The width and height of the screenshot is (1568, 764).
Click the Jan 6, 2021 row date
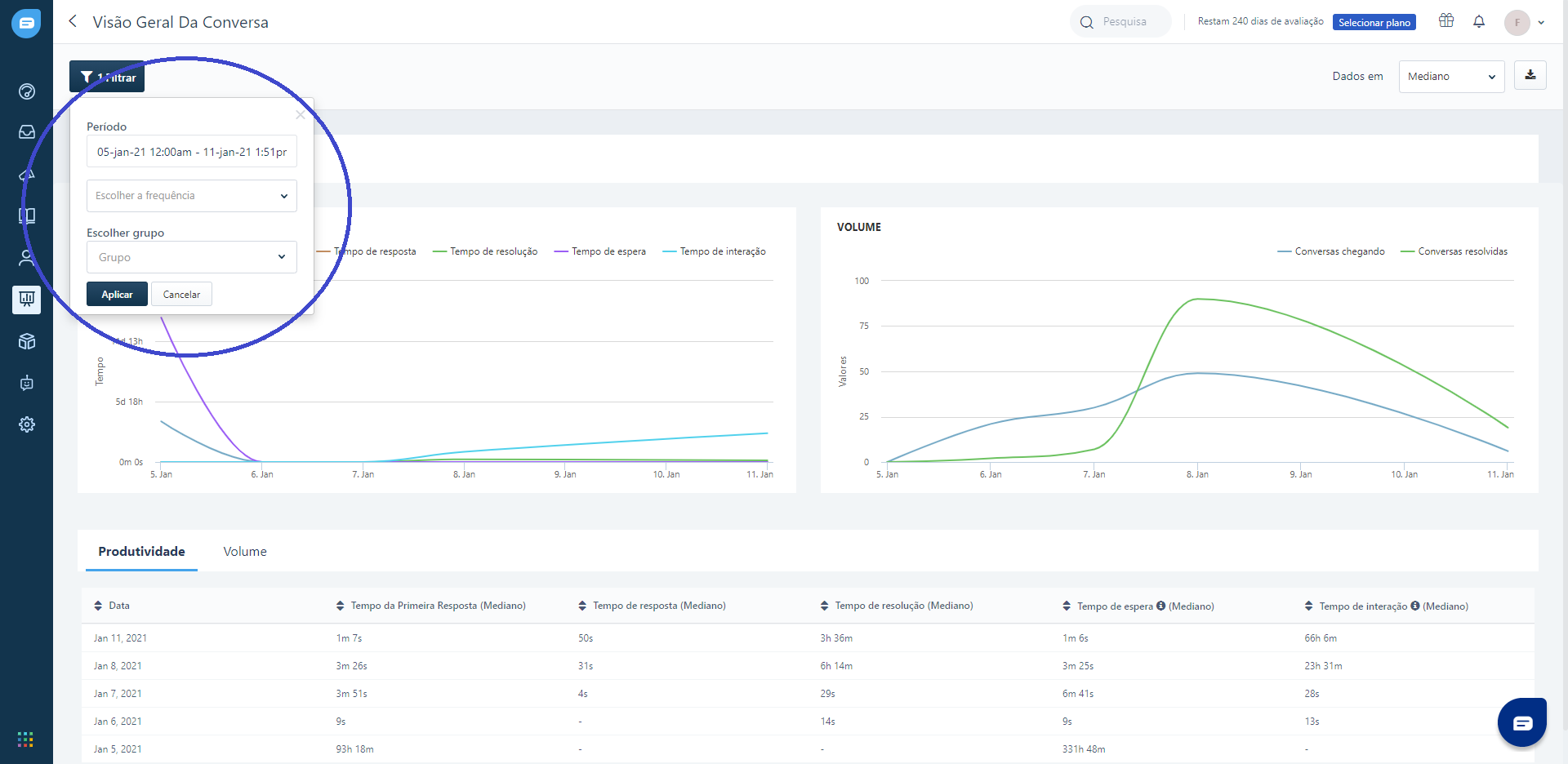point(118,722)
